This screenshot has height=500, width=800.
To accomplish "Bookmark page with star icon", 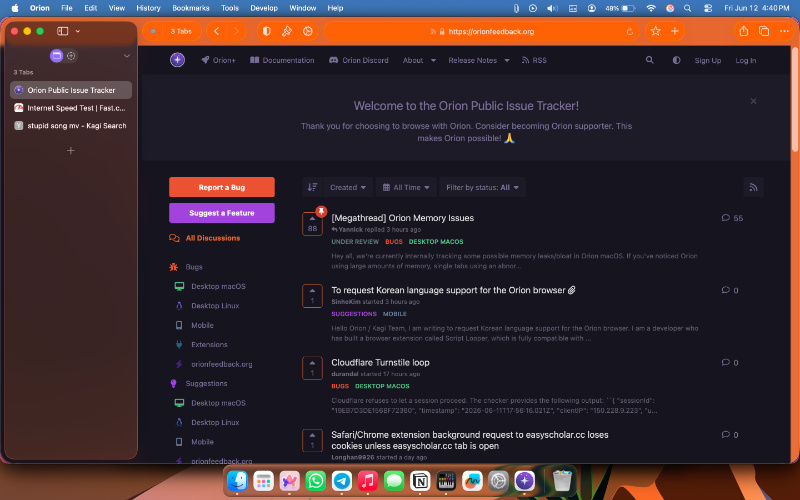I will (x=656, y=31).
